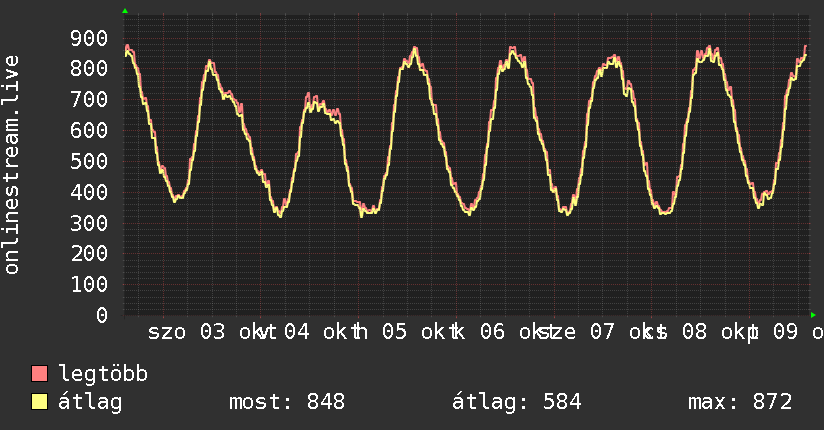This screenshot has height=430, width=824.
Task: Click the 07 okt date label
Action: (622, 332)
